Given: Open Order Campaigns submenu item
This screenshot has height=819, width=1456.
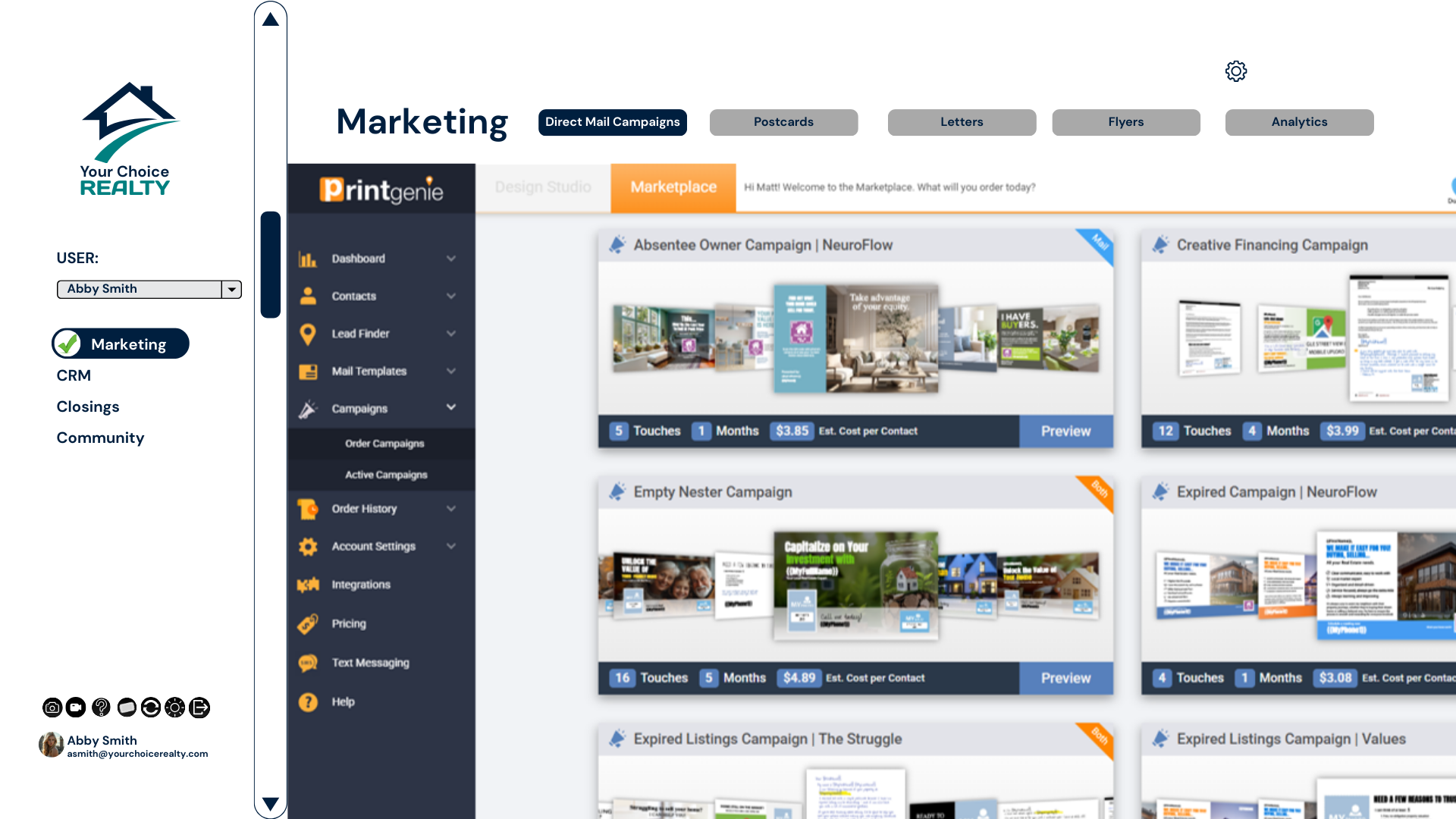Looking at the screenshot, I should [x=384, y=444].
